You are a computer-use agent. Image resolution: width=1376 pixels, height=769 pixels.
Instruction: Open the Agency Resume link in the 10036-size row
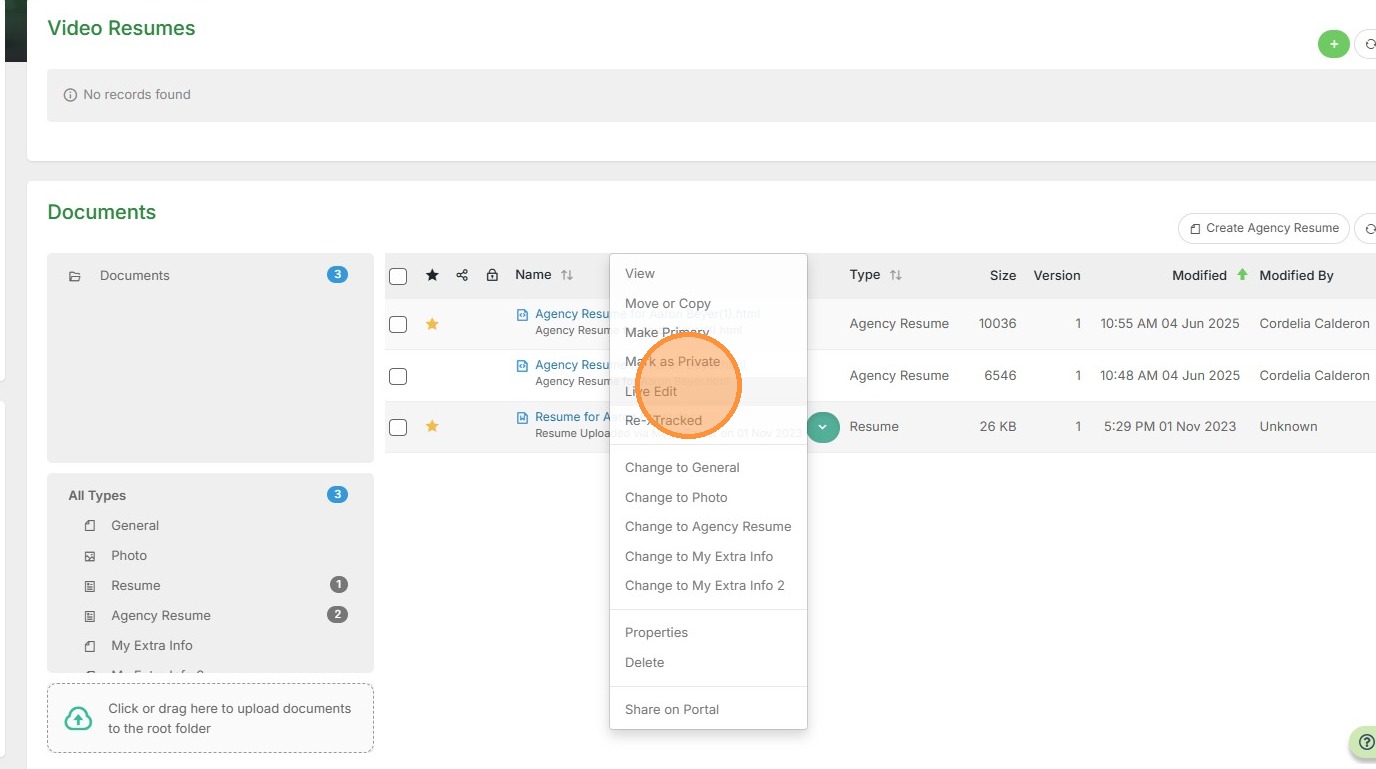tap(572, 314)
